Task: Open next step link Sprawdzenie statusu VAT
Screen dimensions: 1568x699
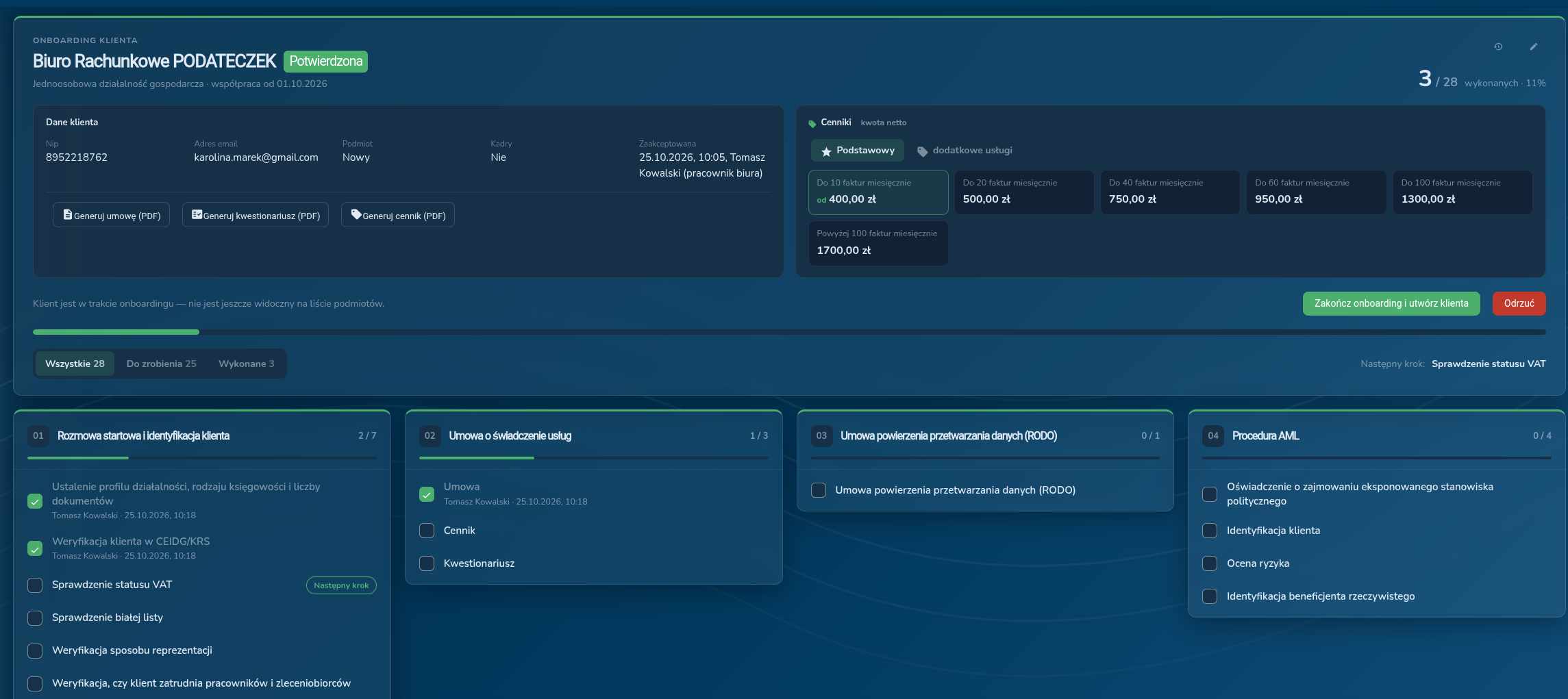Action: tap(1489, 364)
